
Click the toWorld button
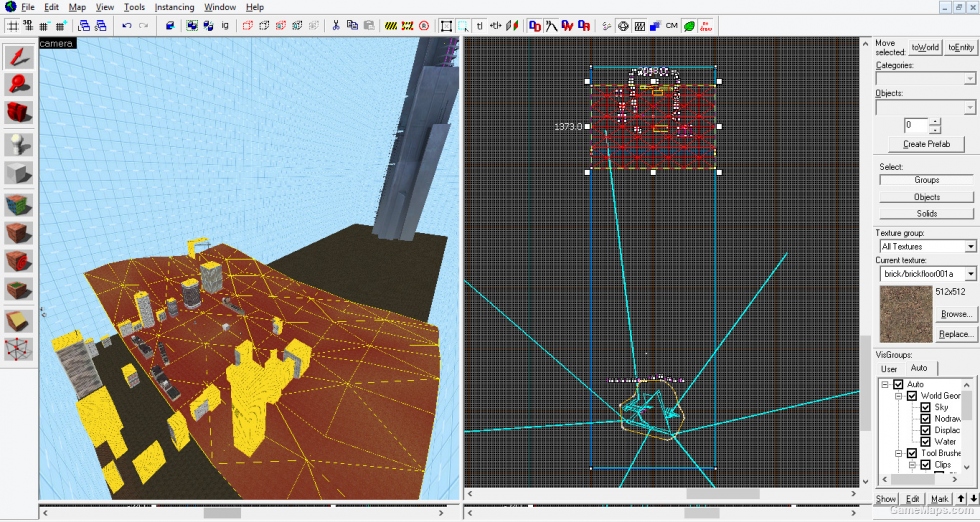tap(925, 48)
